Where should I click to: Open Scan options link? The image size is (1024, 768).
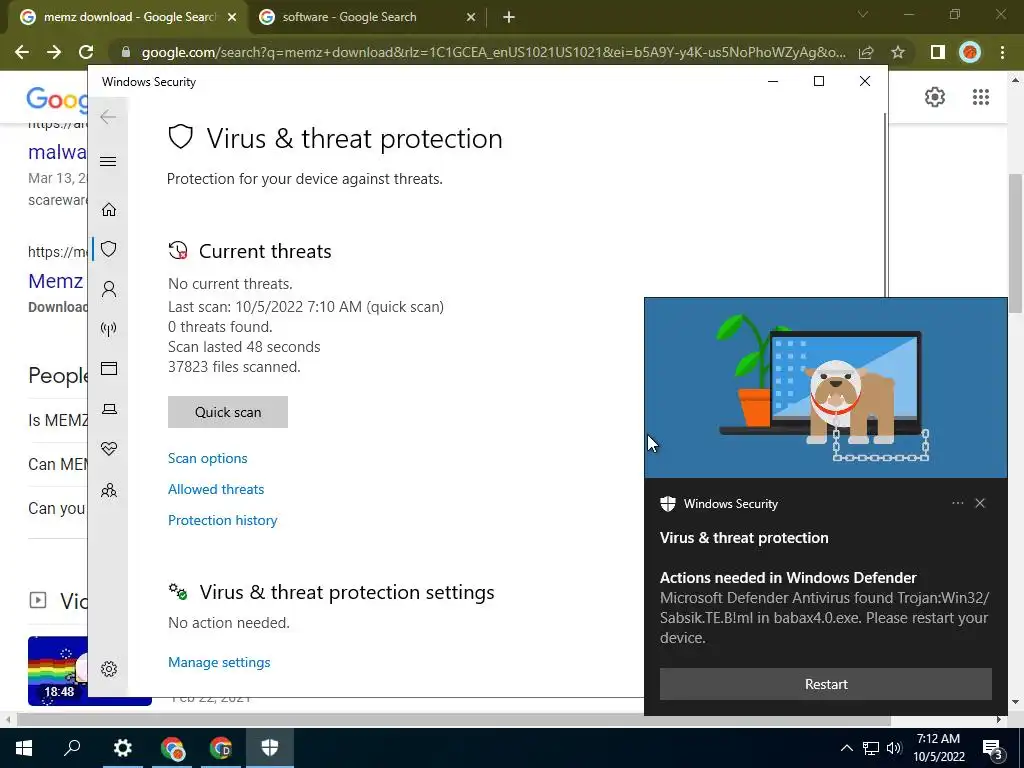pyautogui.click(x=208, y=458)
